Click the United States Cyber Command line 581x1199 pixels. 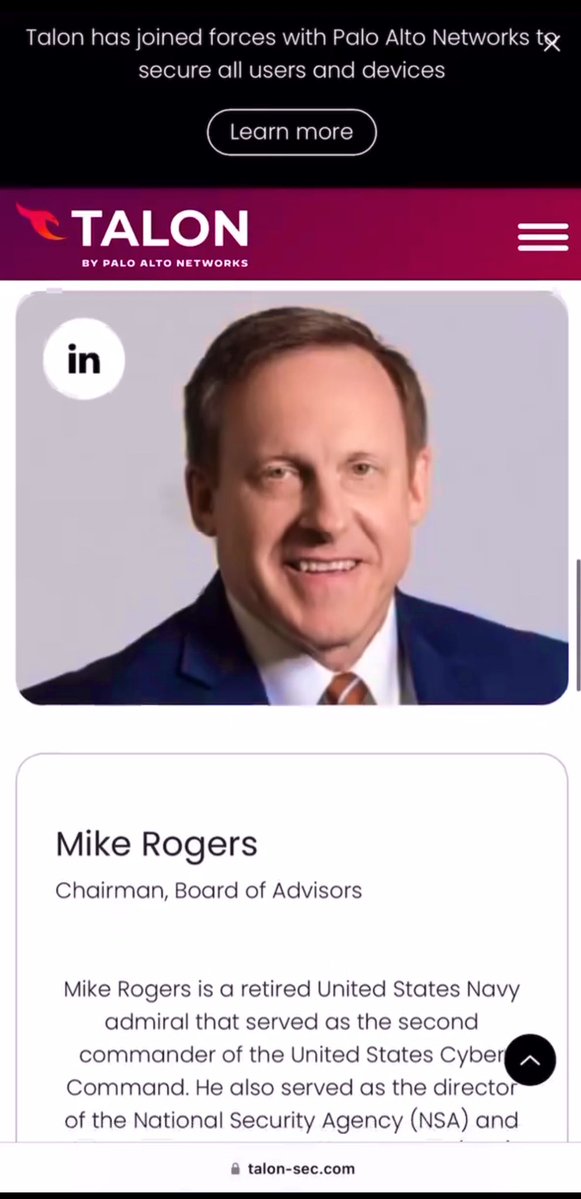coord(291,1054)
